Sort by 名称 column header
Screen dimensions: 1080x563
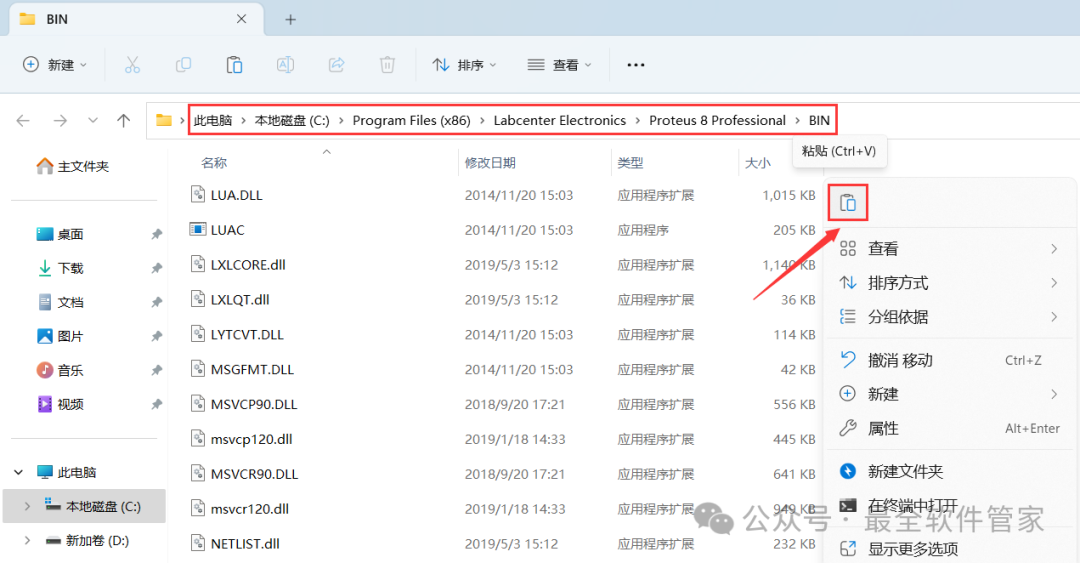tap(214, 163)
